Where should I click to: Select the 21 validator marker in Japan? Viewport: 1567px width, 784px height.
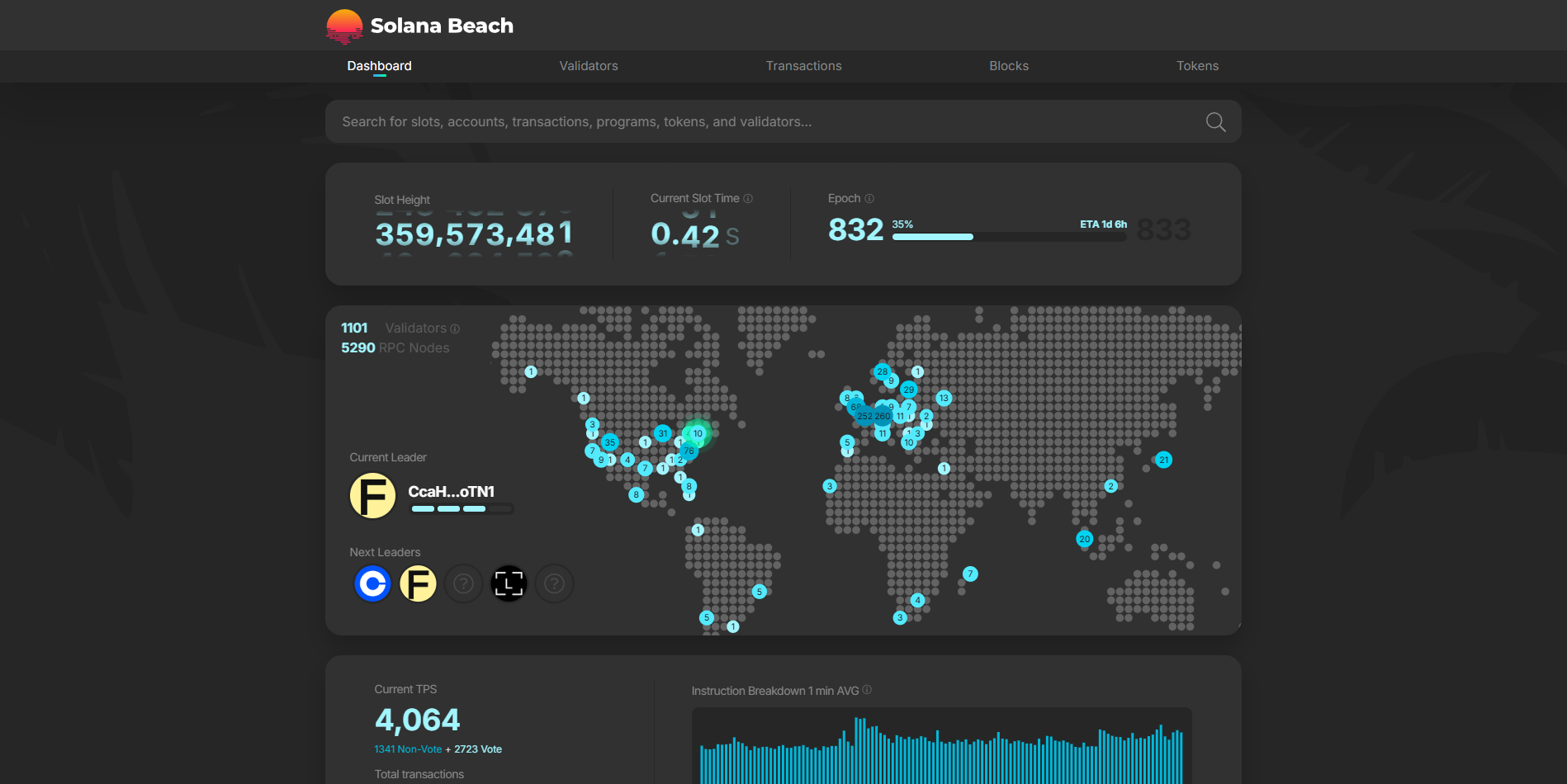coord(1163,460)
